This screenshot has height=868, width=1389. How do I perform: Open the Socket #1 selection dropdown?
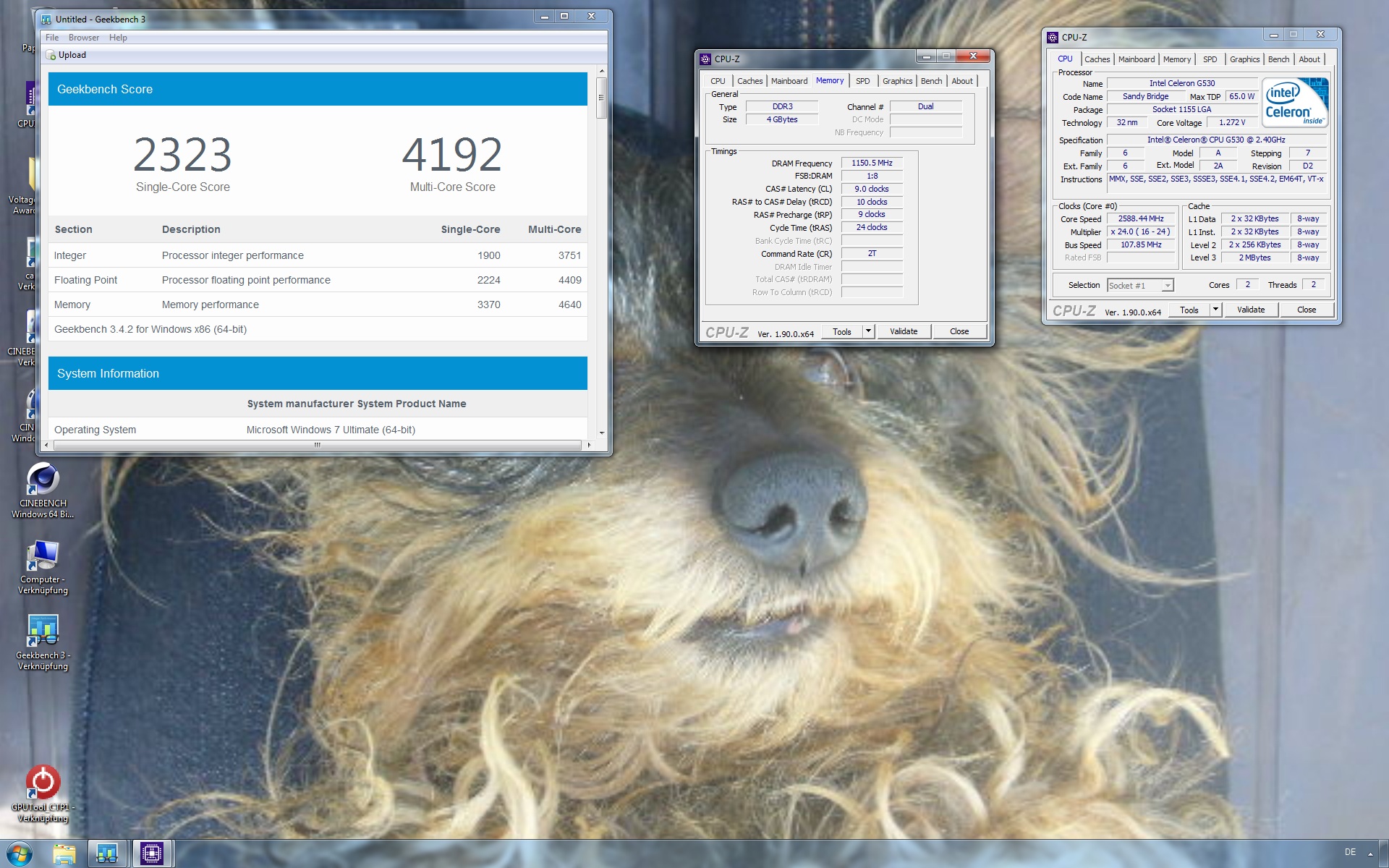pyautogui.click(x=1140, y=286)
